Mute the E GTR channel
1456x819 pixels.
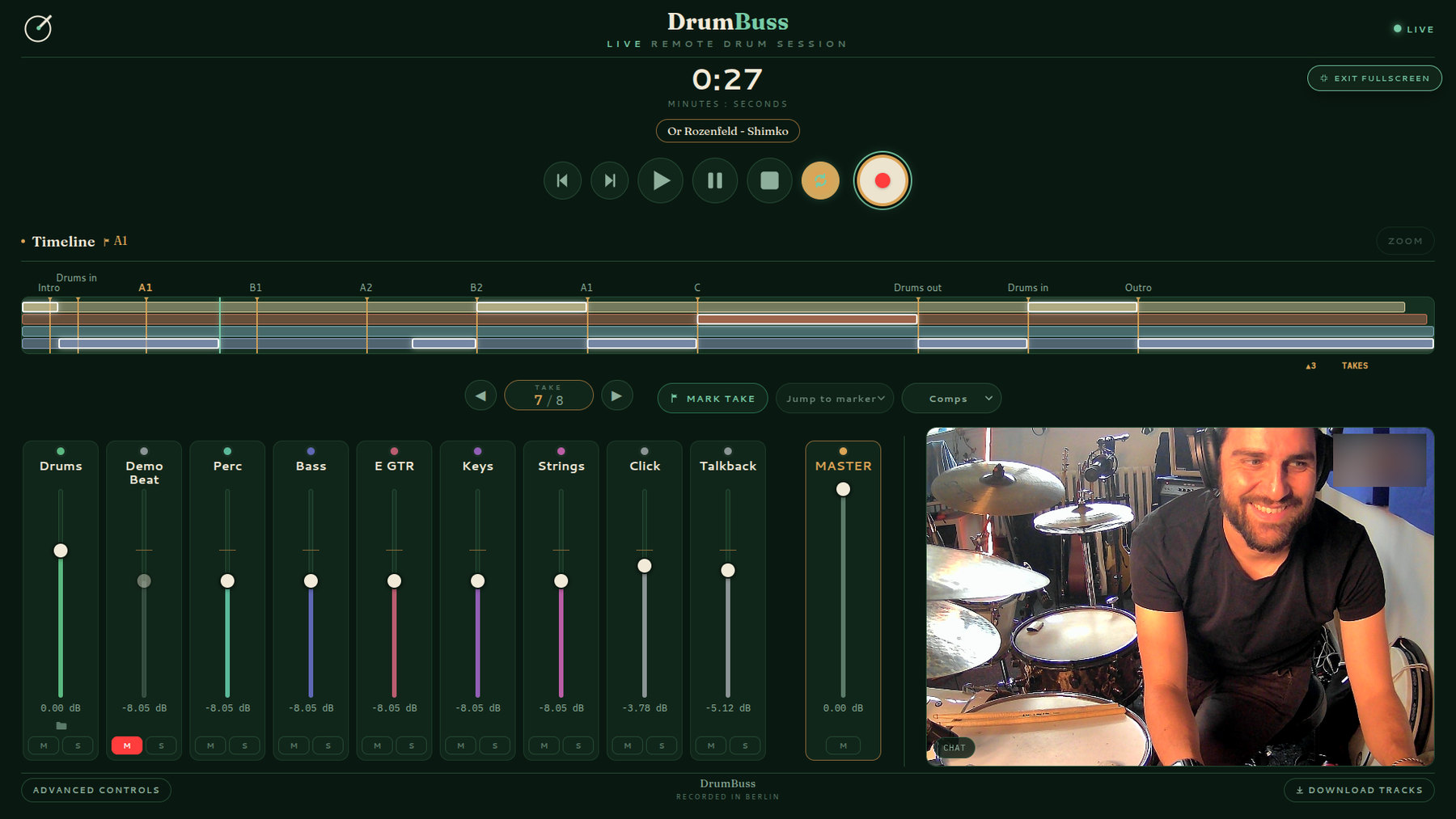tap(377, 745)
